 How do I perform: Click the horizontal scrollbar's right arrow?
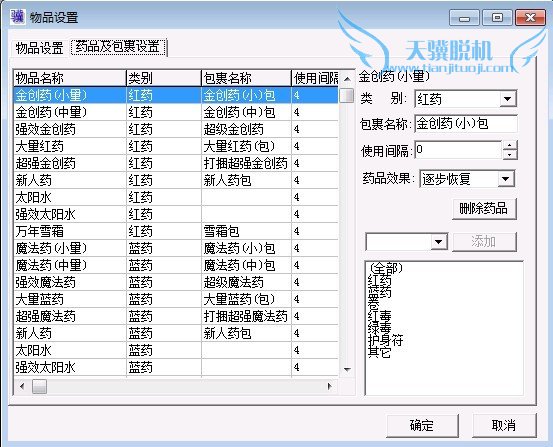pyautogui.click(x=330, y=386)
